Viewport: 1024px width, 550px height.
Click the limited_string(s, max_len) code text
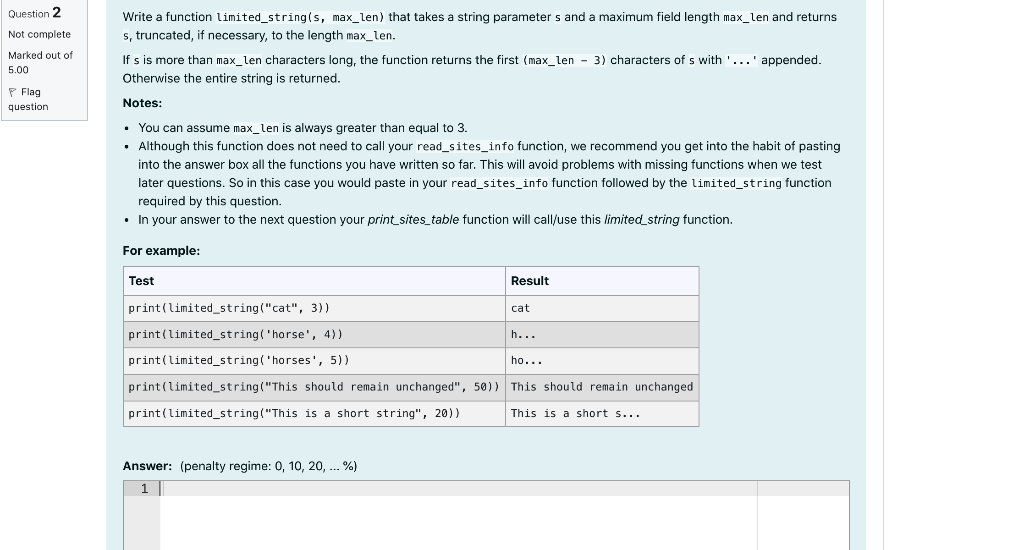(300, 18)
